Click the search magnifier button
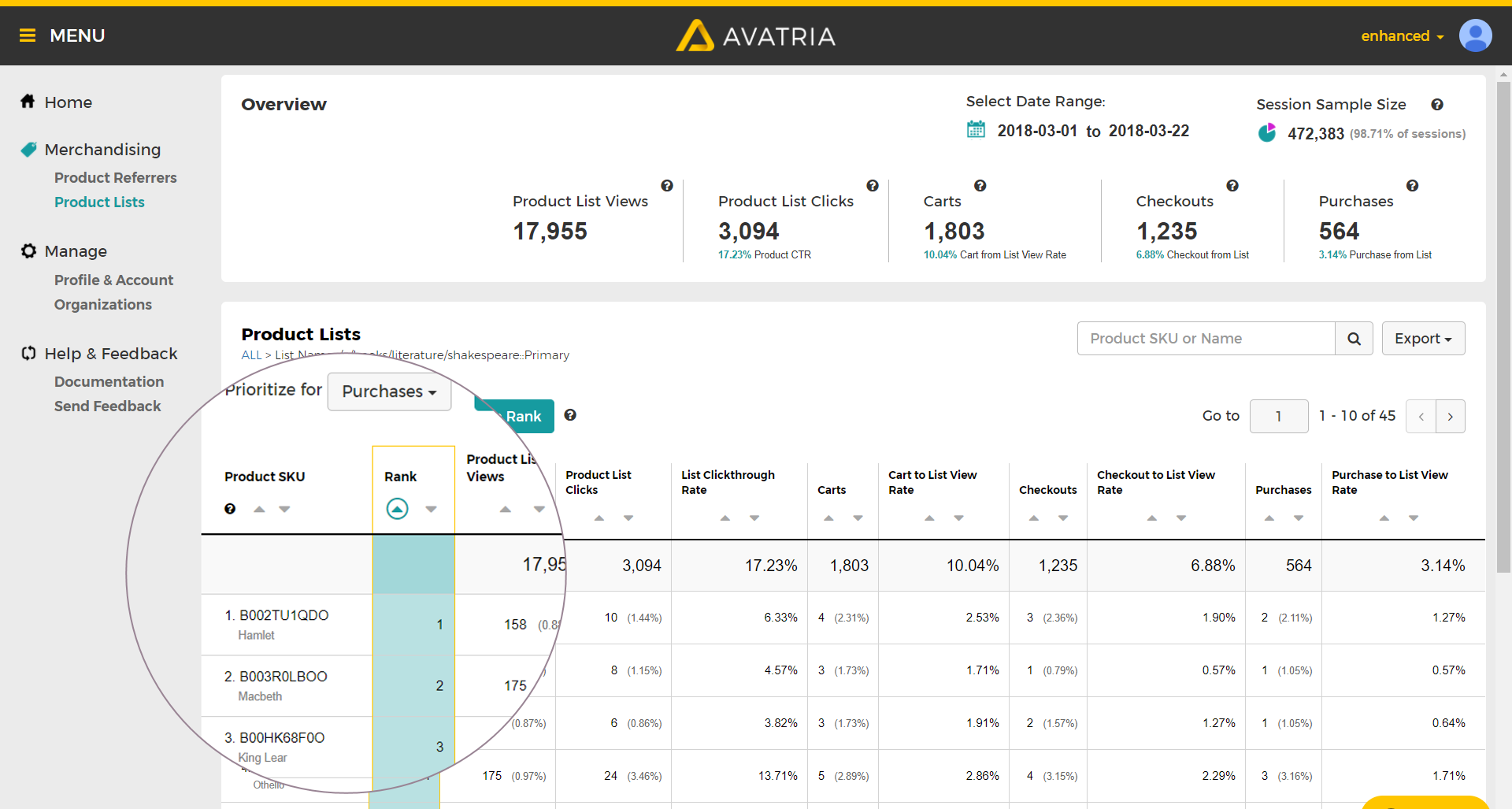 pos(1354,339)
